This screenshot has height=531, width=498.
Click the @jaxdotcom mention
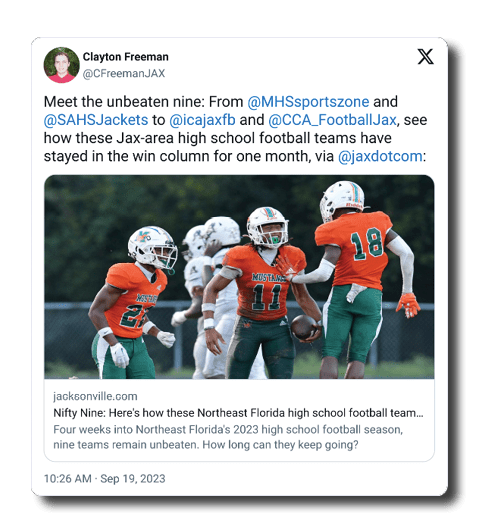(380, 156)
